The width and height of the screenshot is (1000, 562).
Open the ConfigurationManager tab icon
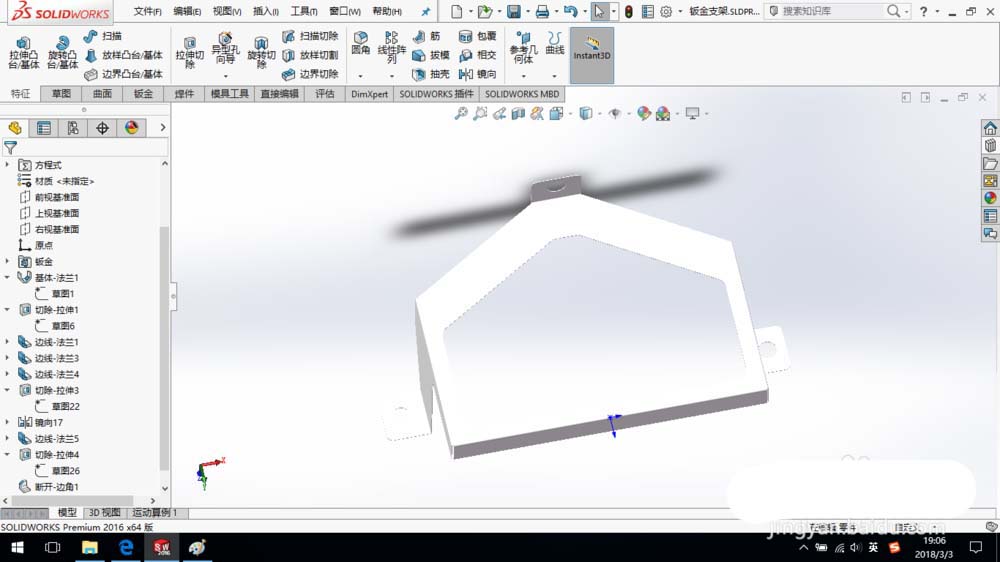point(73,128)
